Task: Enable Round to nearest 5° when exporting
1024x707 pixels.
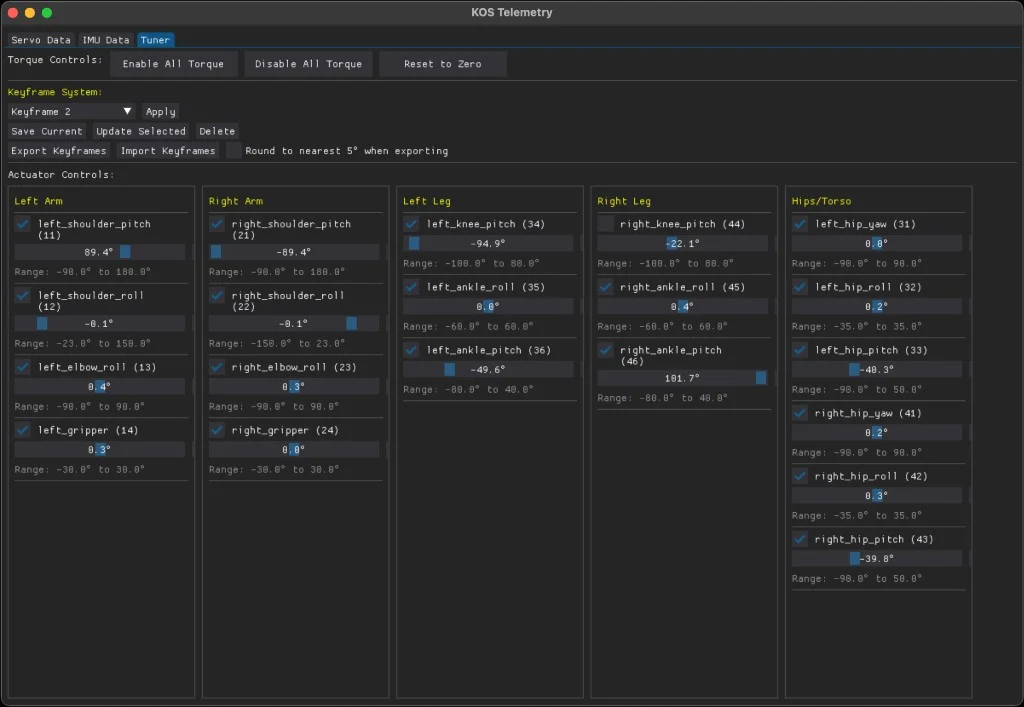Action: click(x=234, y=151)
